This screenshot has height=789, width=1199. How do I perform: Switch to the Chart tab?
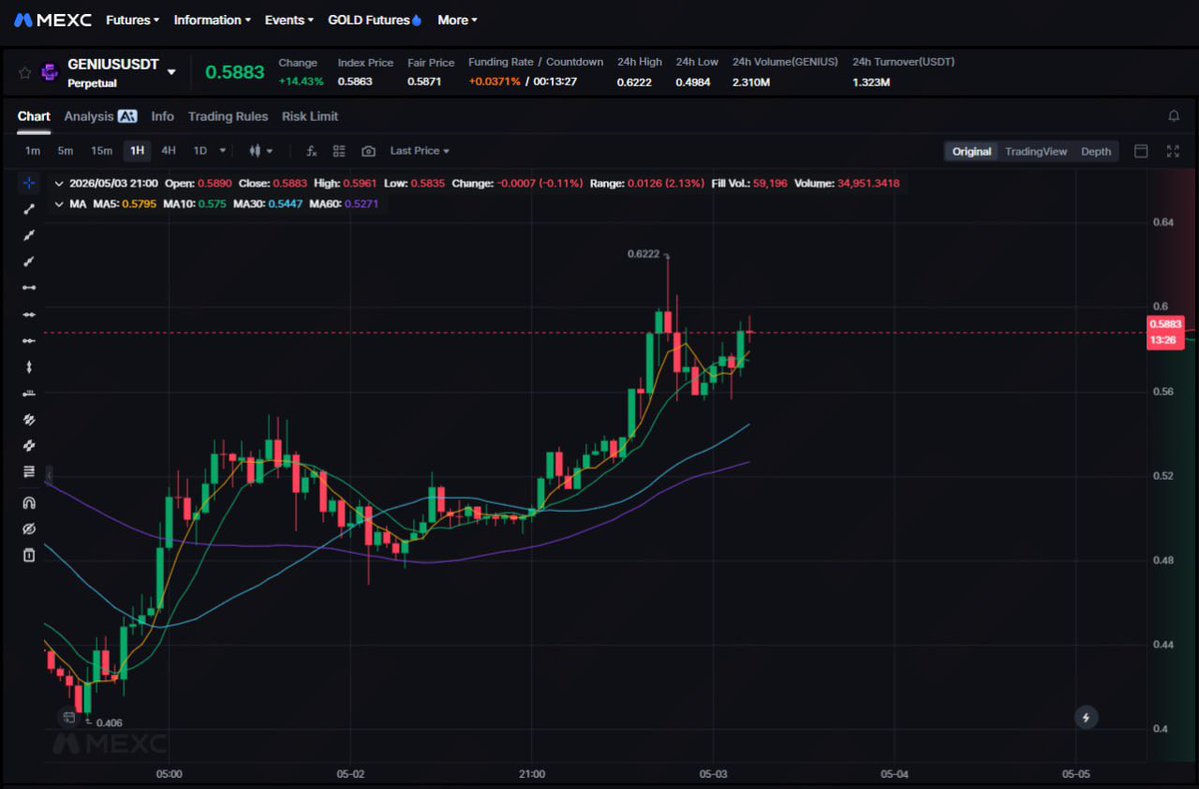coord(34,116)
